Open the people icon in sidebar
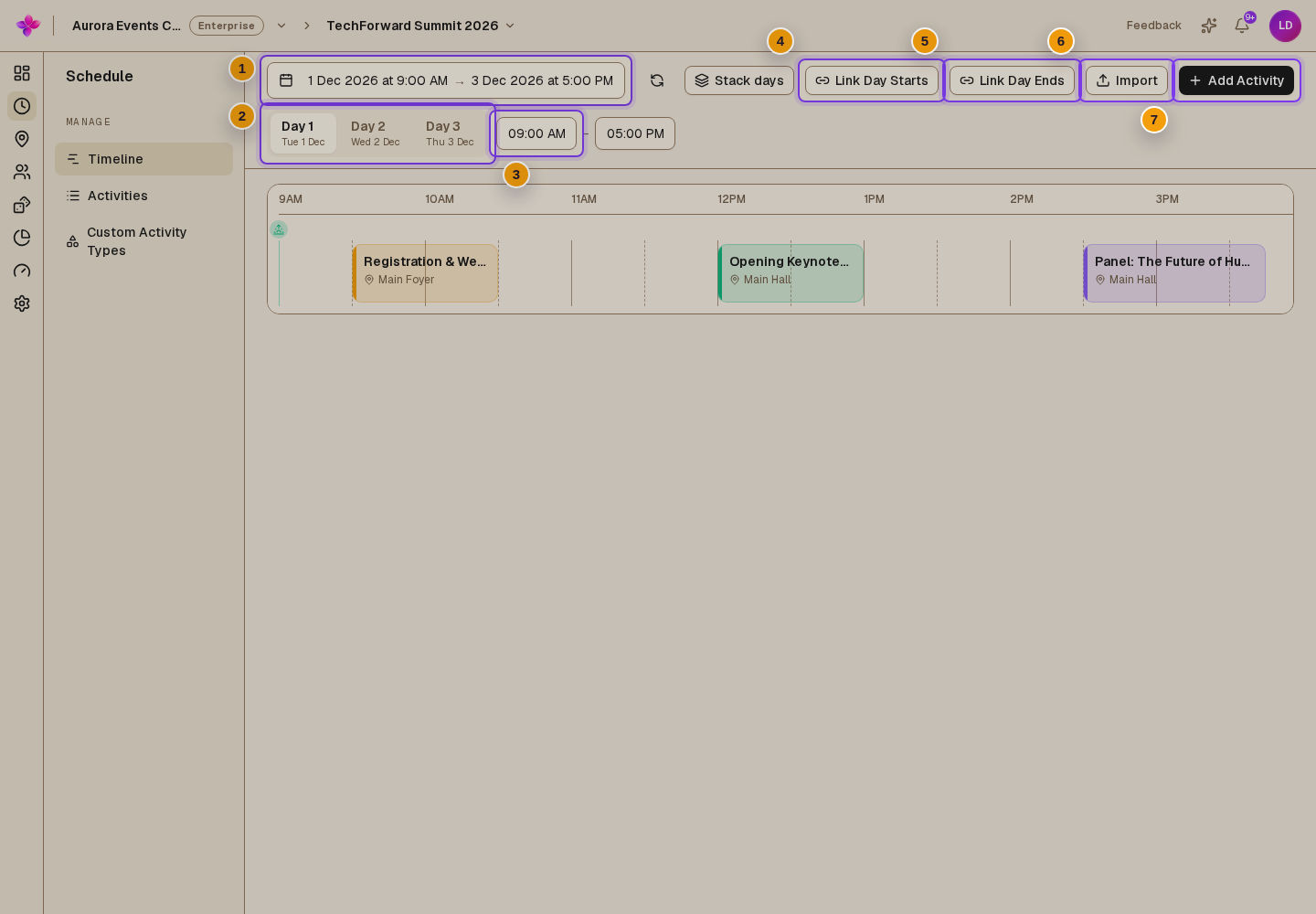Viewport: 1316px width, 914px height. [x=22, y=172]
